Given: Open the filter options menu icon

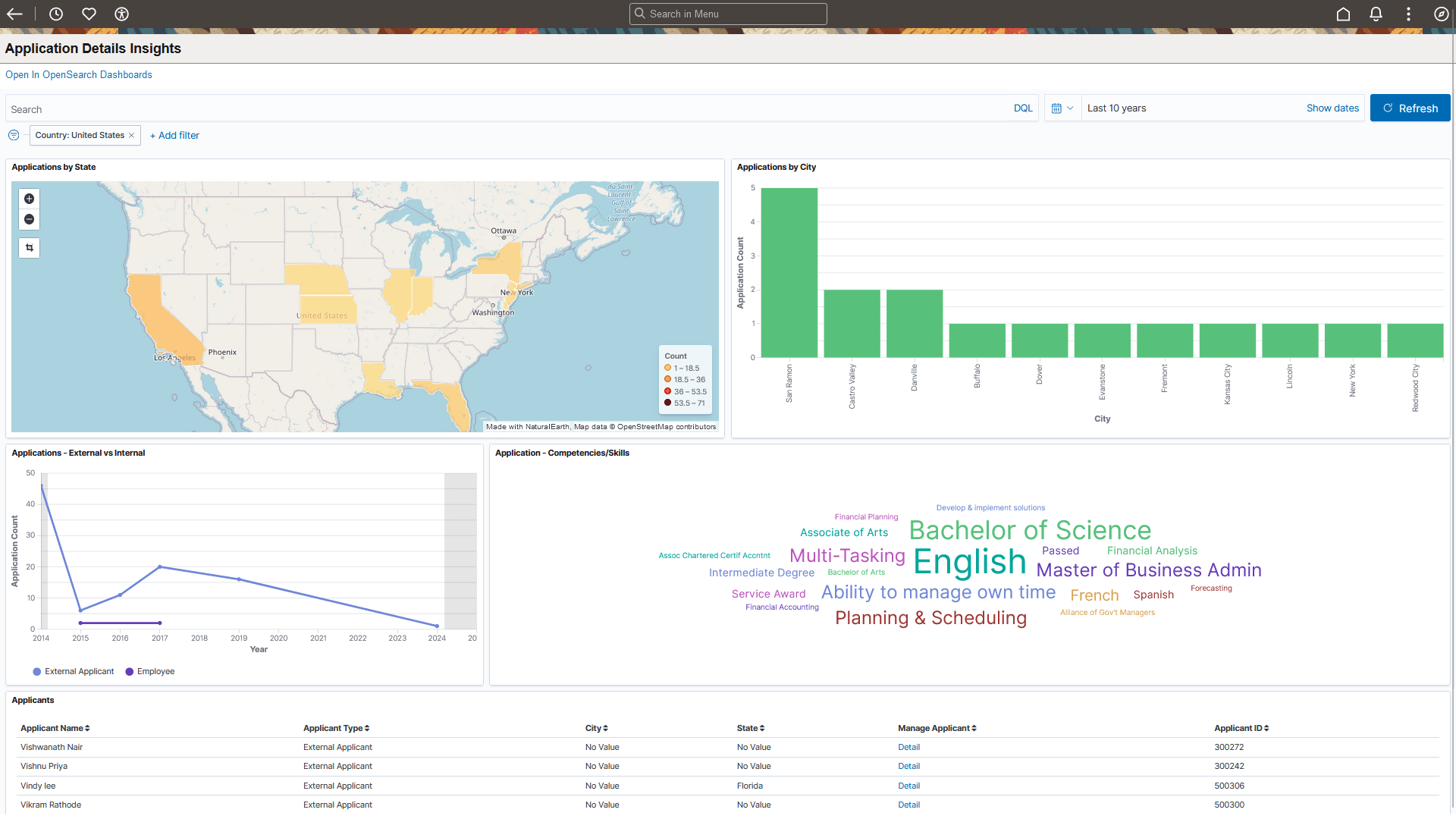Looking at the screenshot, I should 14,135.
